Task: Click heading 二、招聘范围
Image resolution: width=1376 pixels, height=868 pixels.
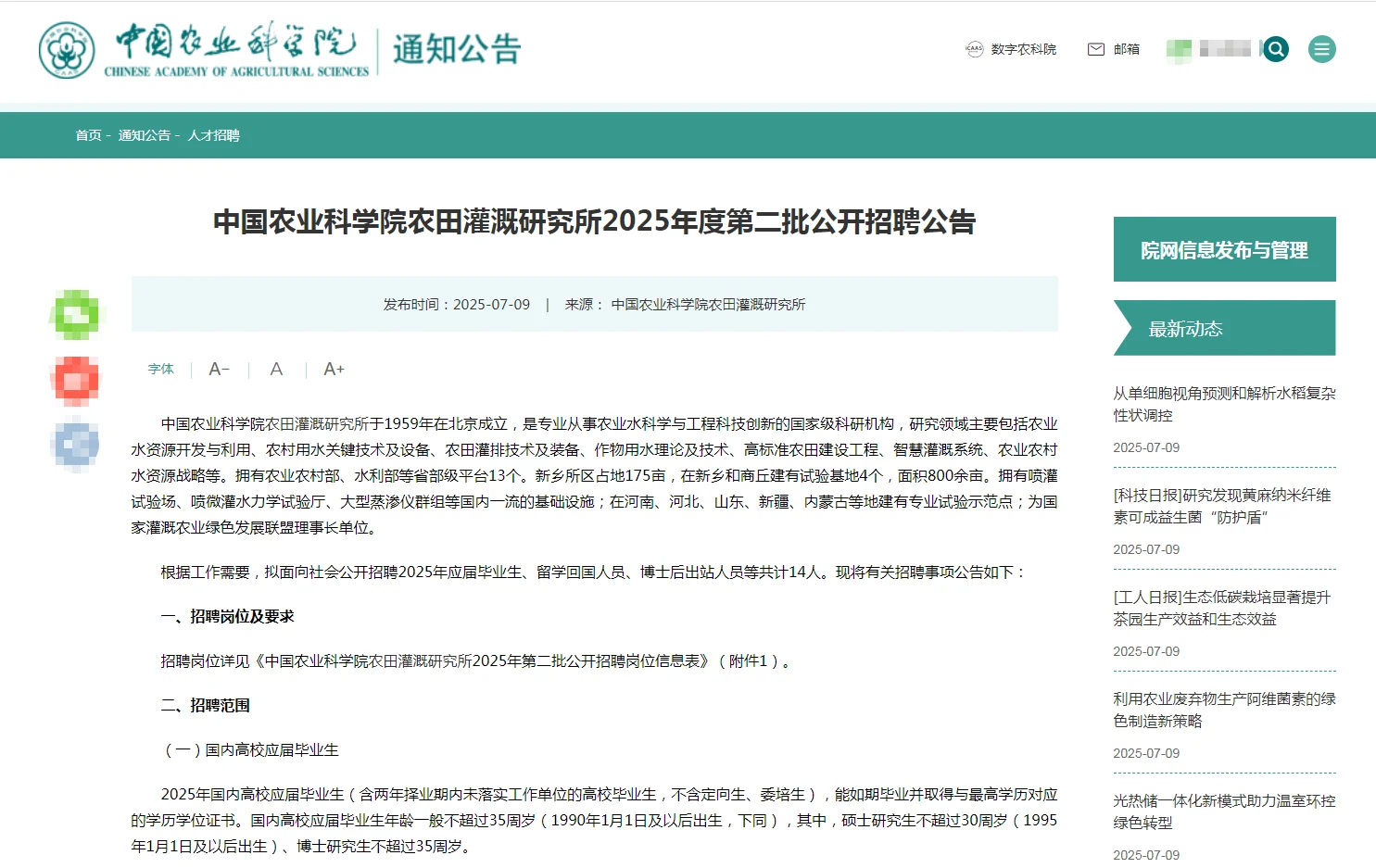Action: (205, 705)
